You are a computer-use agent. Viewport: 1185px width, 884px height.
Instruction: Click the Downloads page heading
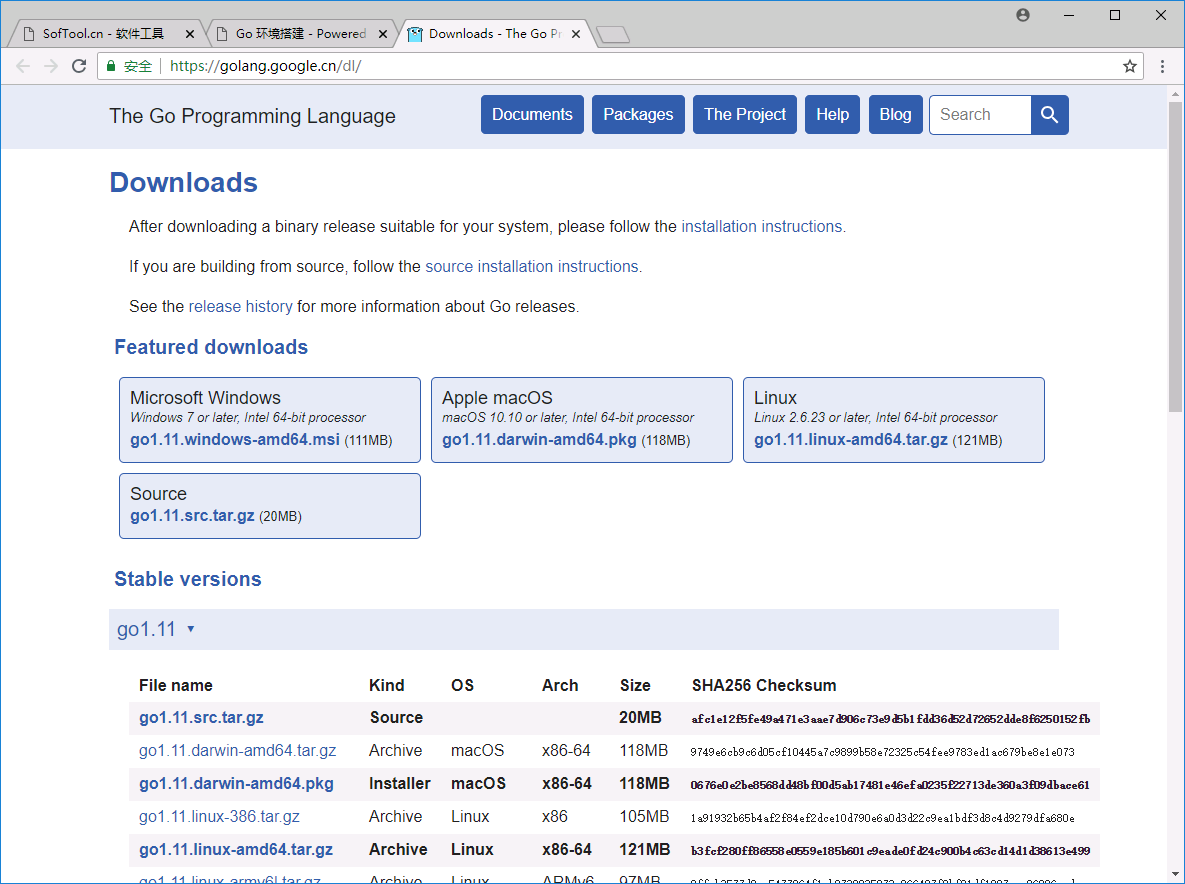(184, 183)
